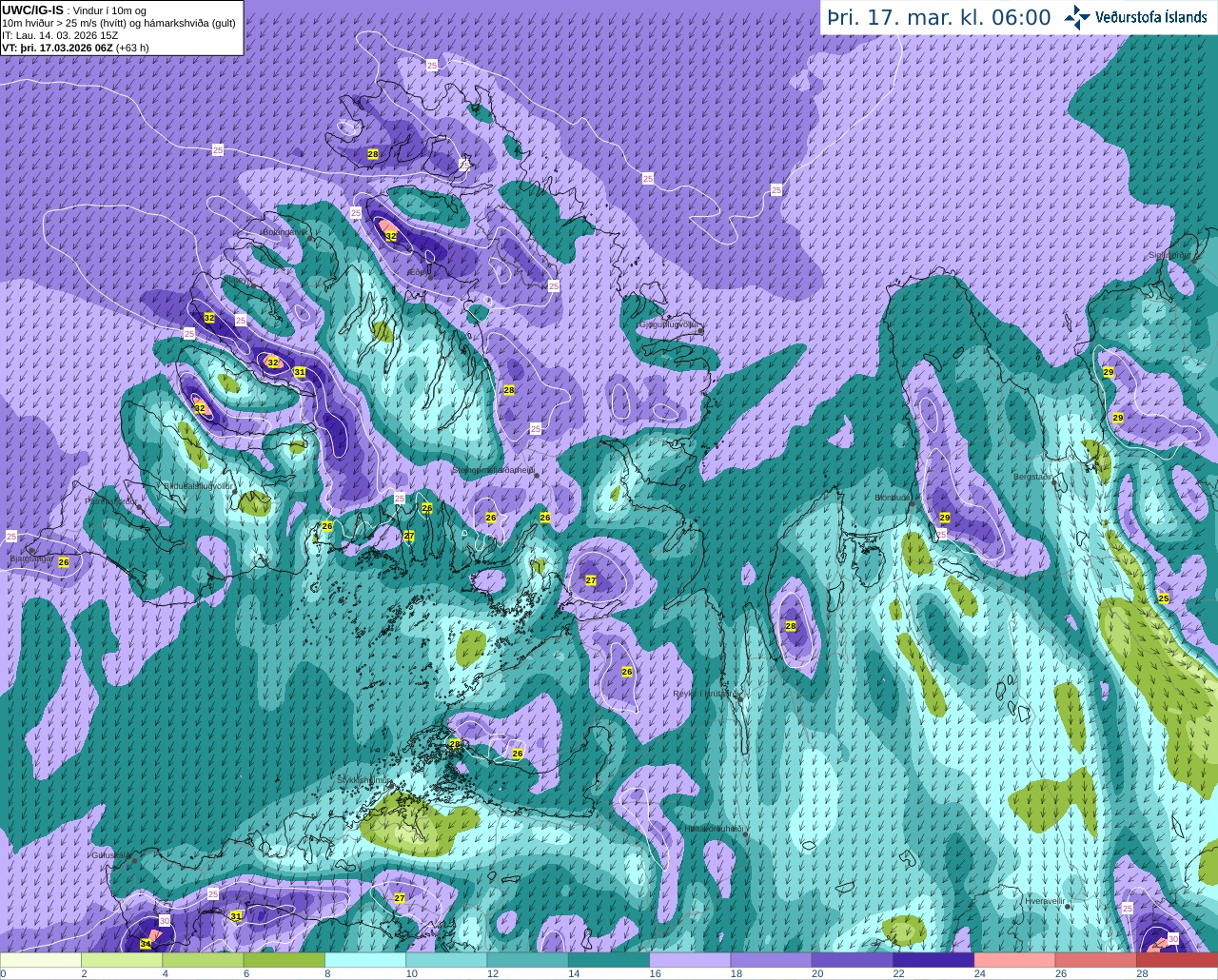Viewport: 1218px width, 980px height.
Task: Click the Steingrímsfjarðarheiði station label
Action: [x=492, y=470]
